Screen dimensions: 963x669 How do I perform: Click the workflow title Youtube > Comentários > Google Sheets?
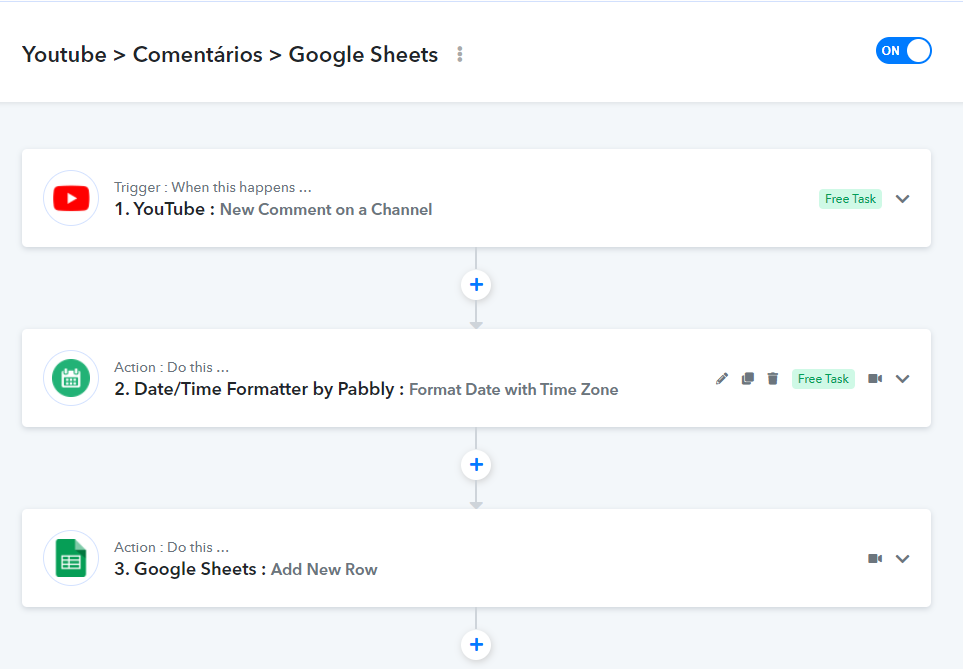[x=230, y=55]
